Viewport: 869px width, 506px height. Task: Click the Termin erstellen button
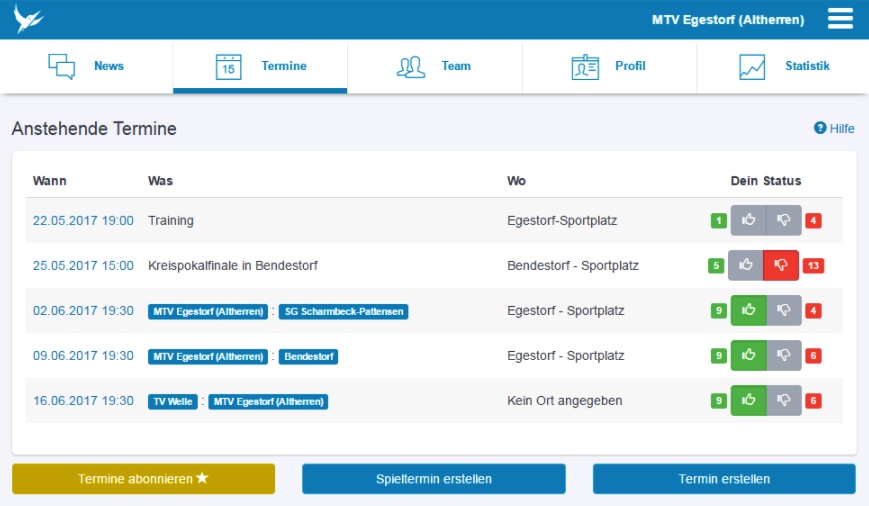pos(724,479)
